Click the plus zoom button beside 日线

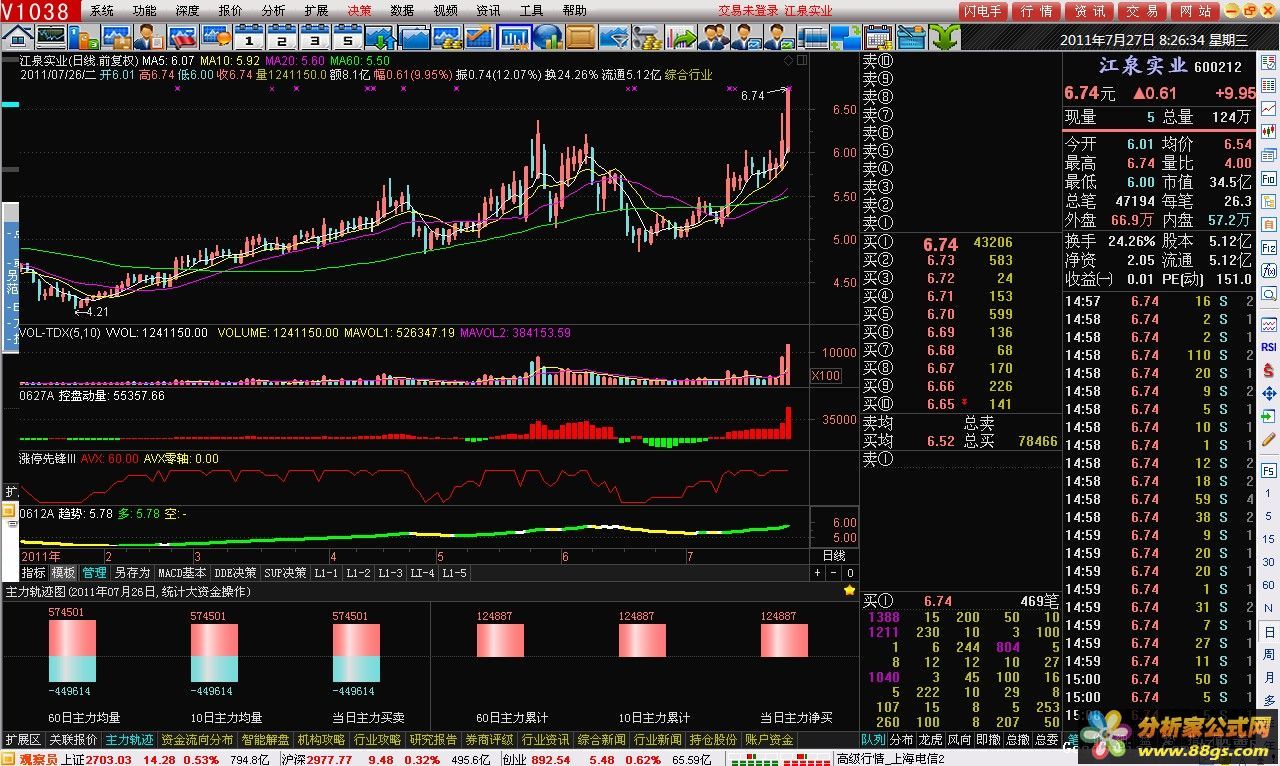[x=817, y=573]
